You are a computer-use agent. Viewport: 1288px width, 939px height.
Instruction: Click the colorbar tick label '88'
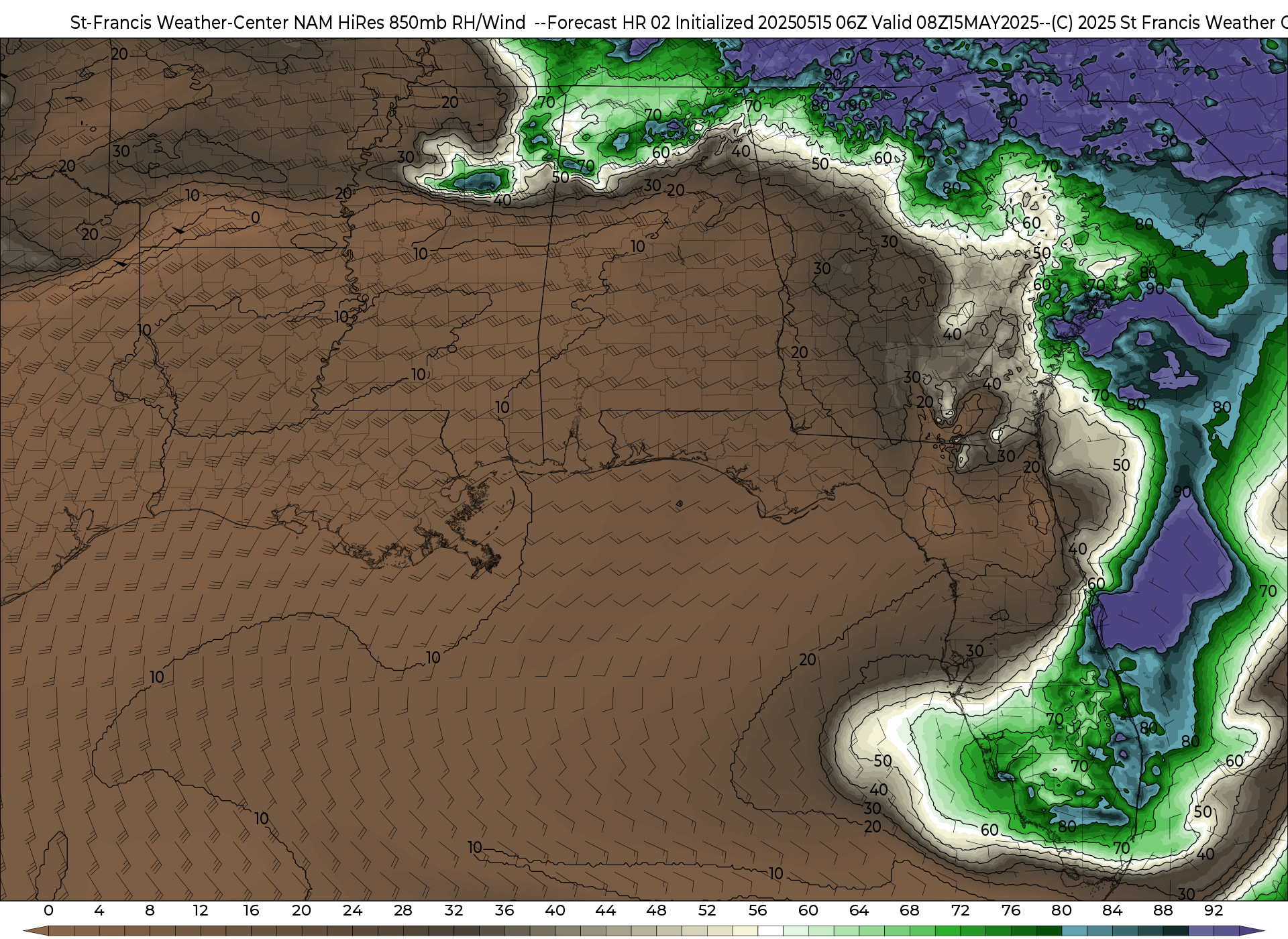pos(1163,911)
